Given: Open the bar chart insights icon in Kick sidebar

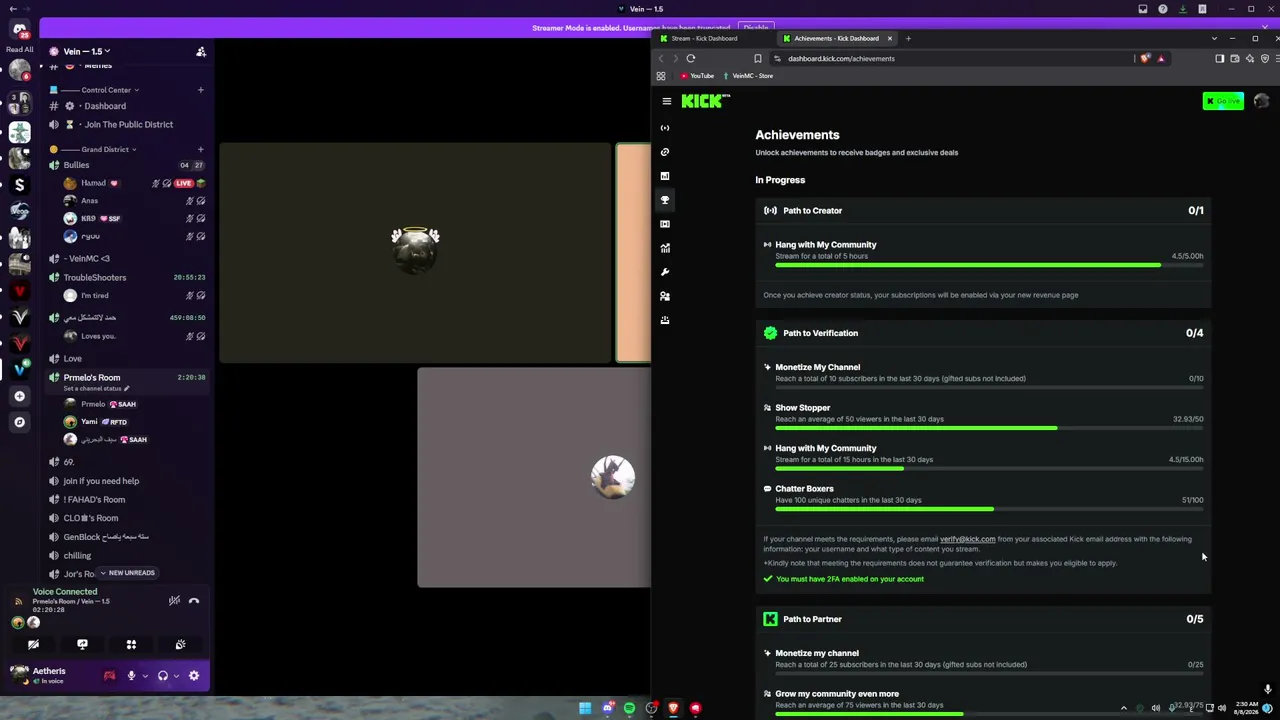Looking at the screenshot, I should pos(665,176).
